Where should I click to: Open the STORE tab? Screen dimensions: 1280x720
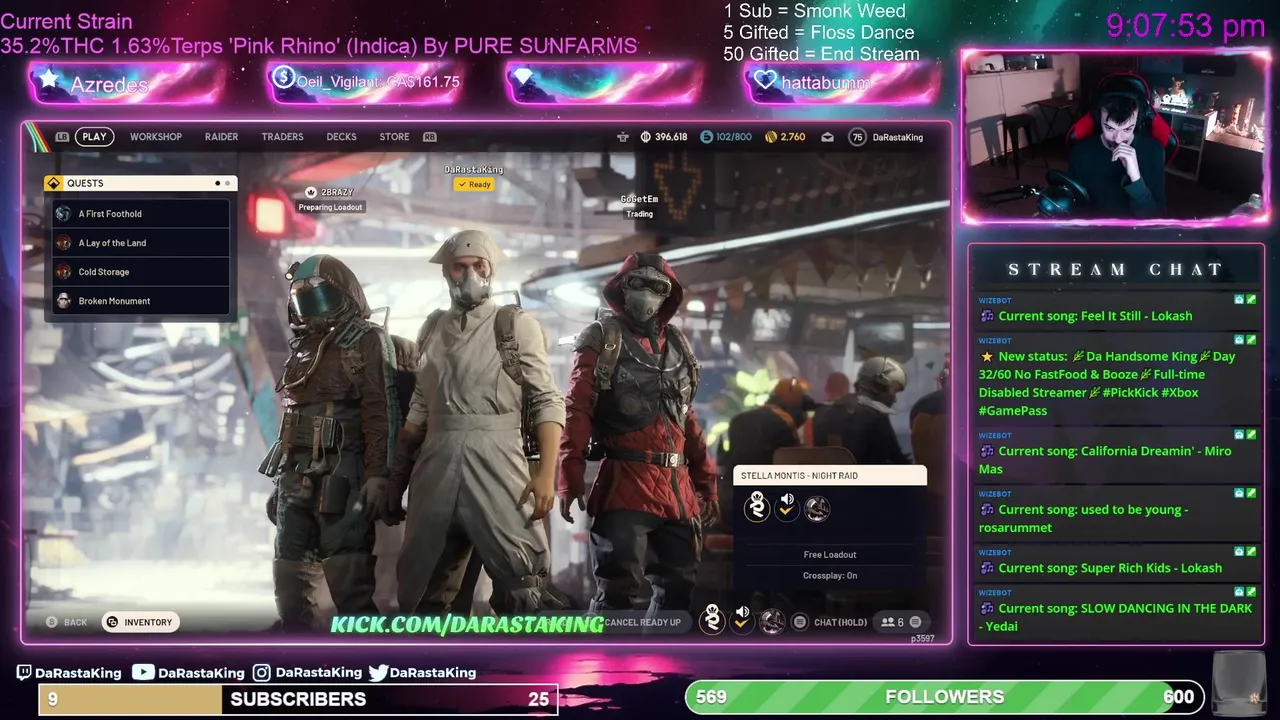click(394, 137)
